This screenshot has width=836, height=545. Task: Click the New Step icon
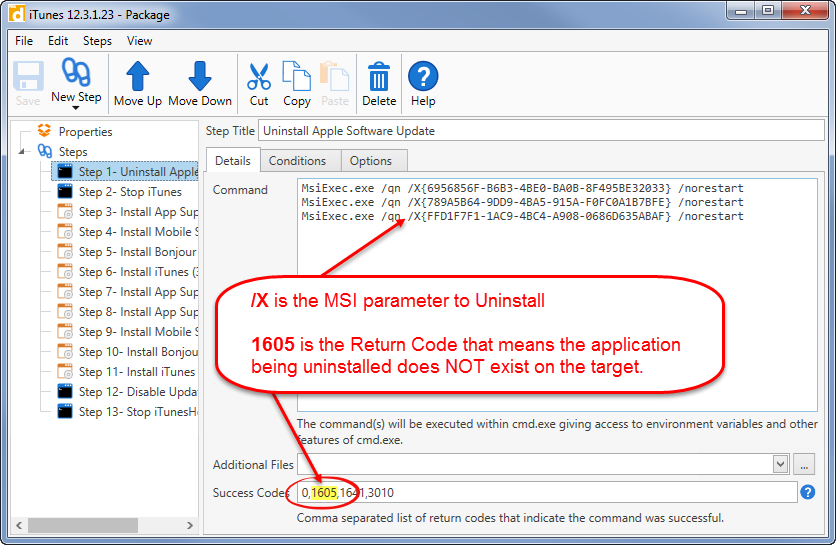(x=76, y=73)
